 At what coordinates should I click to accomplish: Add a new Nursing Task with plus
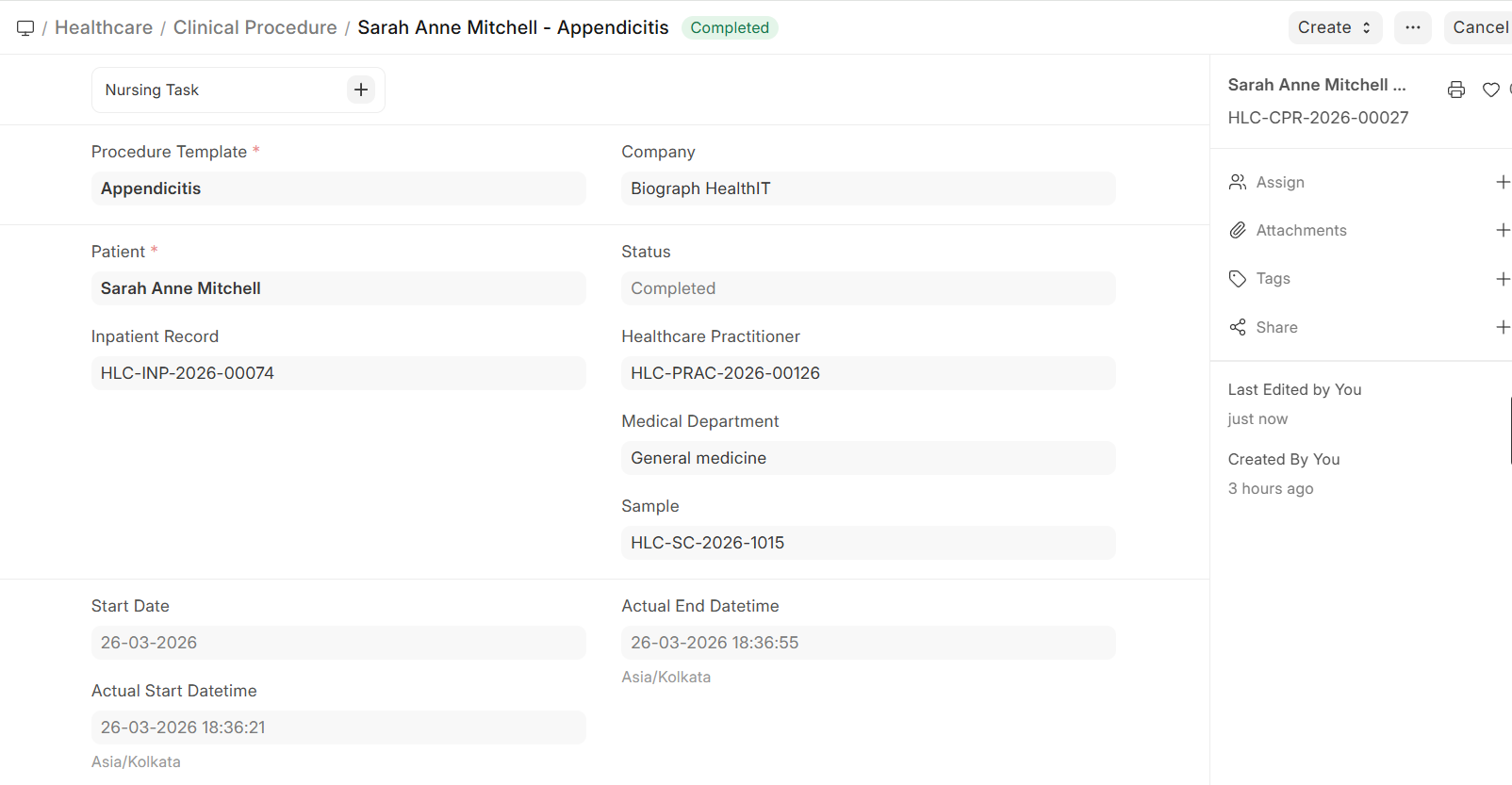pyautogui.click(x=361, y=90)
